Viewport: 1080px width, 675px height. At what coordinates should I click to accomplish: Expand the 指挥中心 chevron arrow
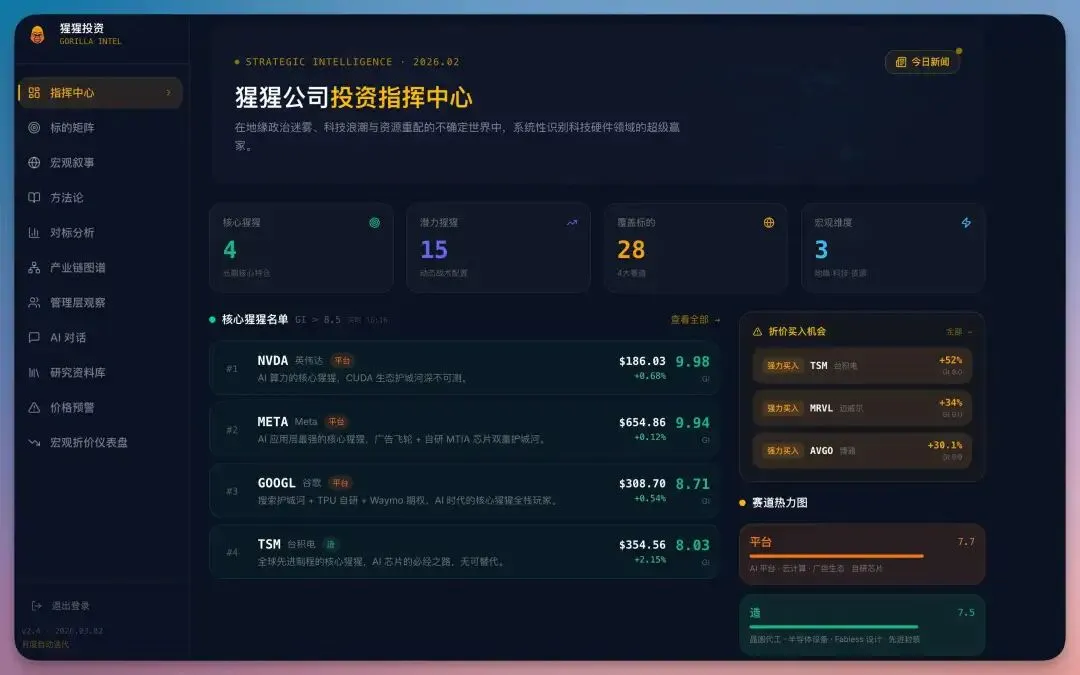point(168,92)
